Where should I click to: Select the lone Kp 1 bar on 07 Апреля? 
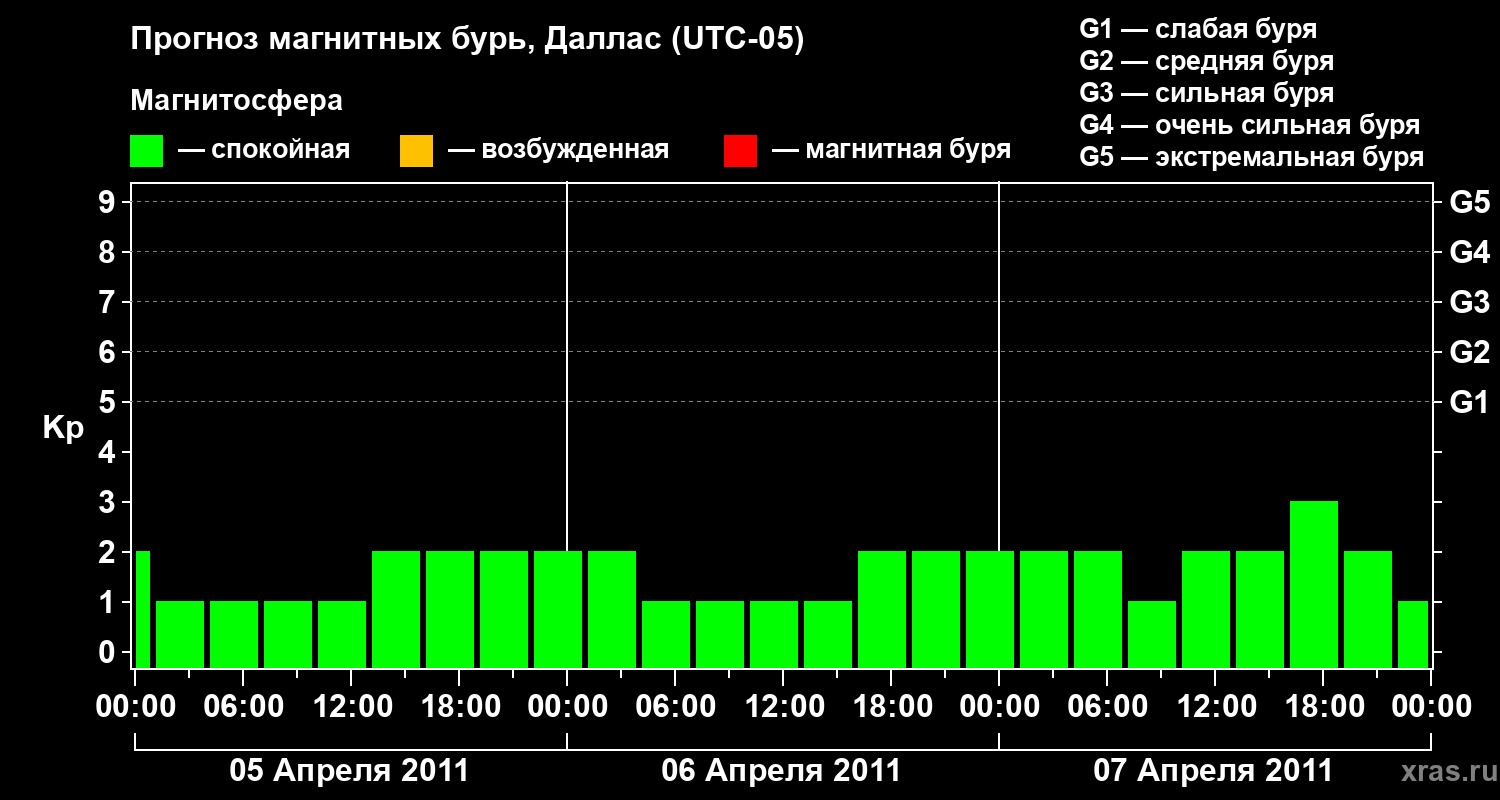(x=1152, y=634)
